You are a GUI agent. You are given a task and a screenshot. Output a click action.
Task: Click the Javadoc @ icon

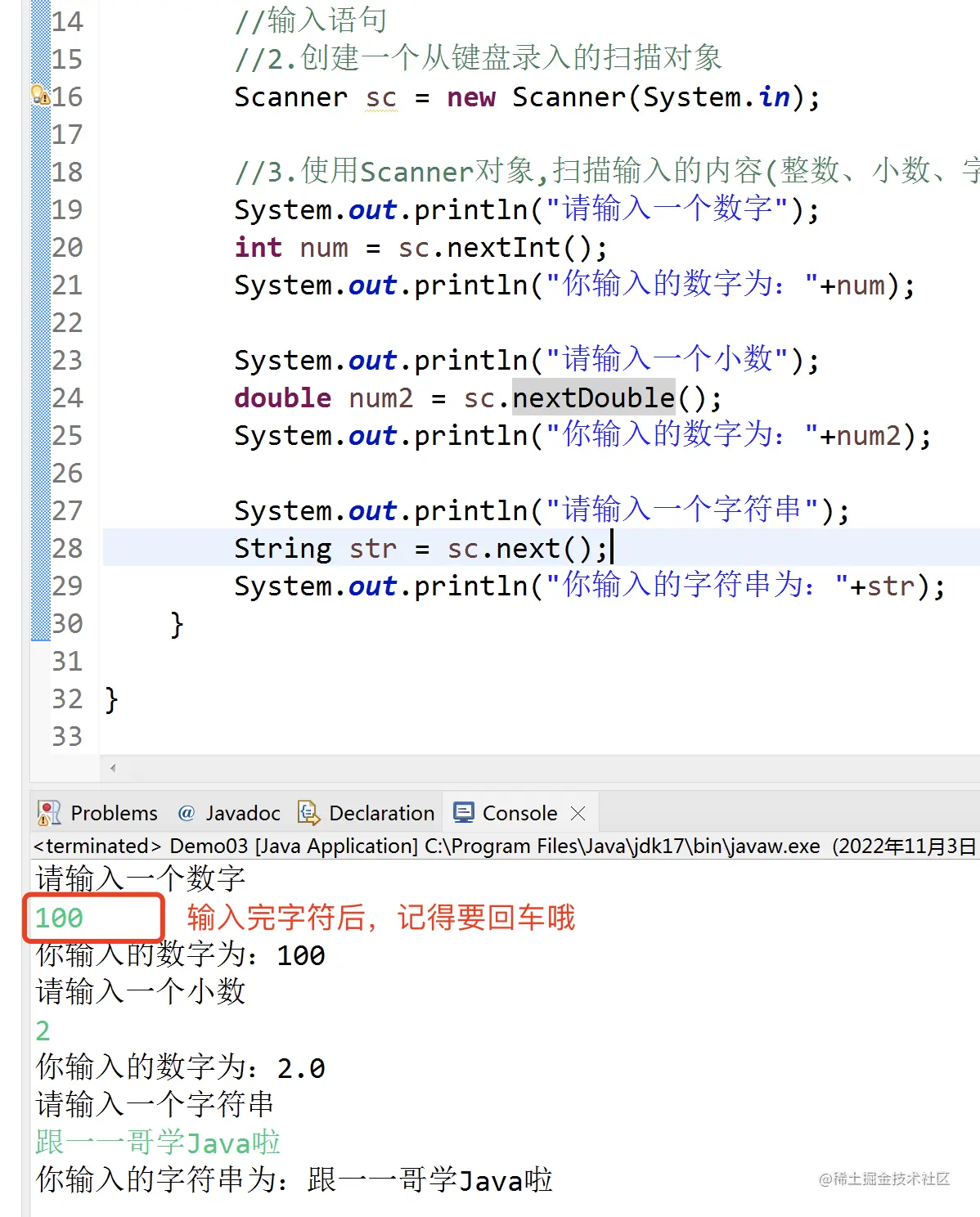(x=187, y=813)
